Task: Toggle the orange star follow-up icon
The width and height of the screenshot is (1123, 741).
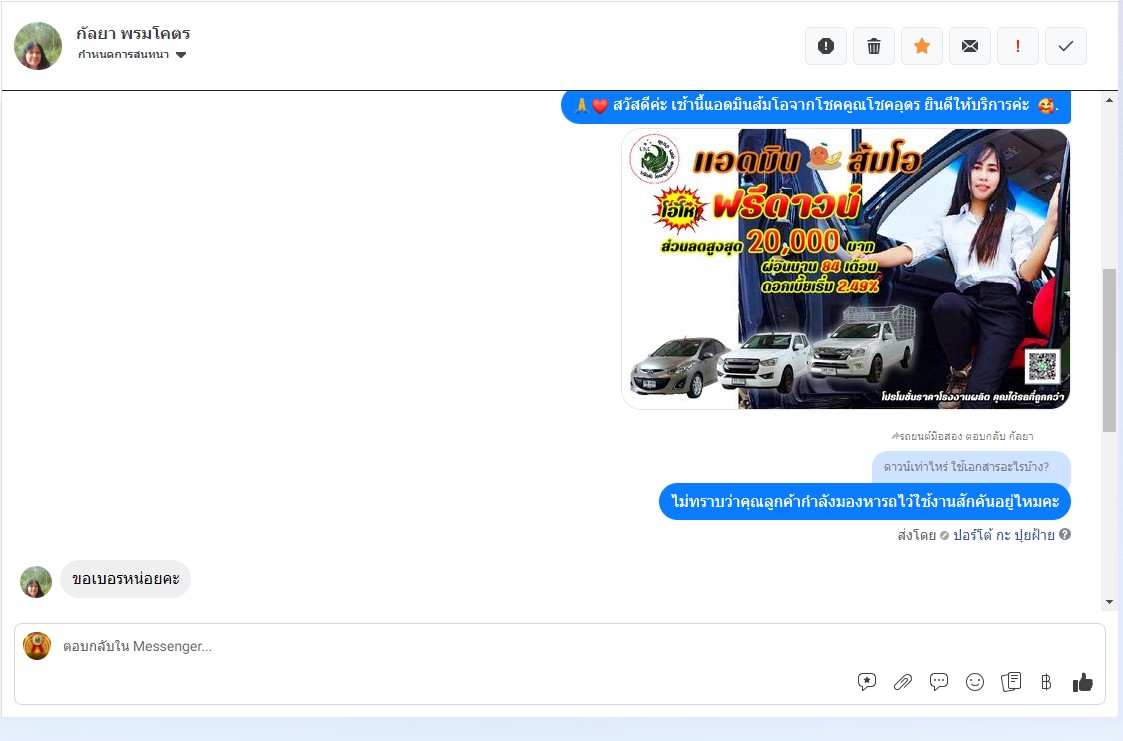Action: coord(922,46)
